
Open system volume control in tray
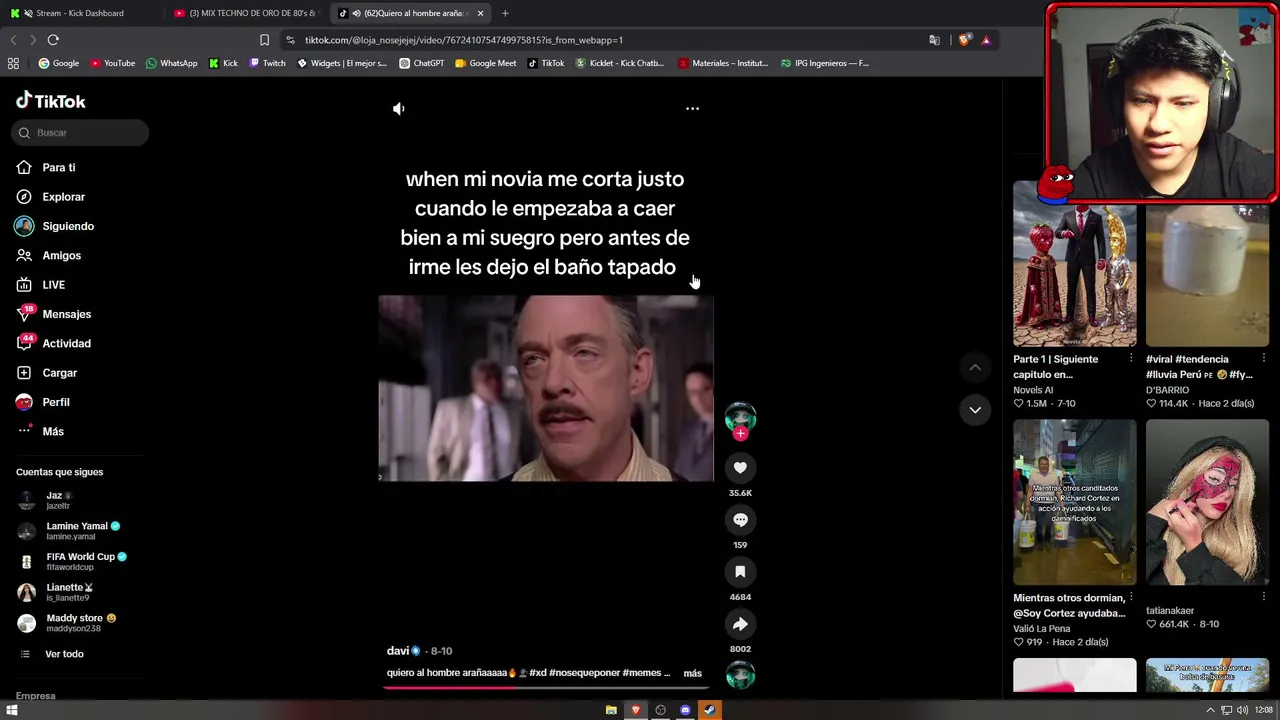(x=1242, y=710)
